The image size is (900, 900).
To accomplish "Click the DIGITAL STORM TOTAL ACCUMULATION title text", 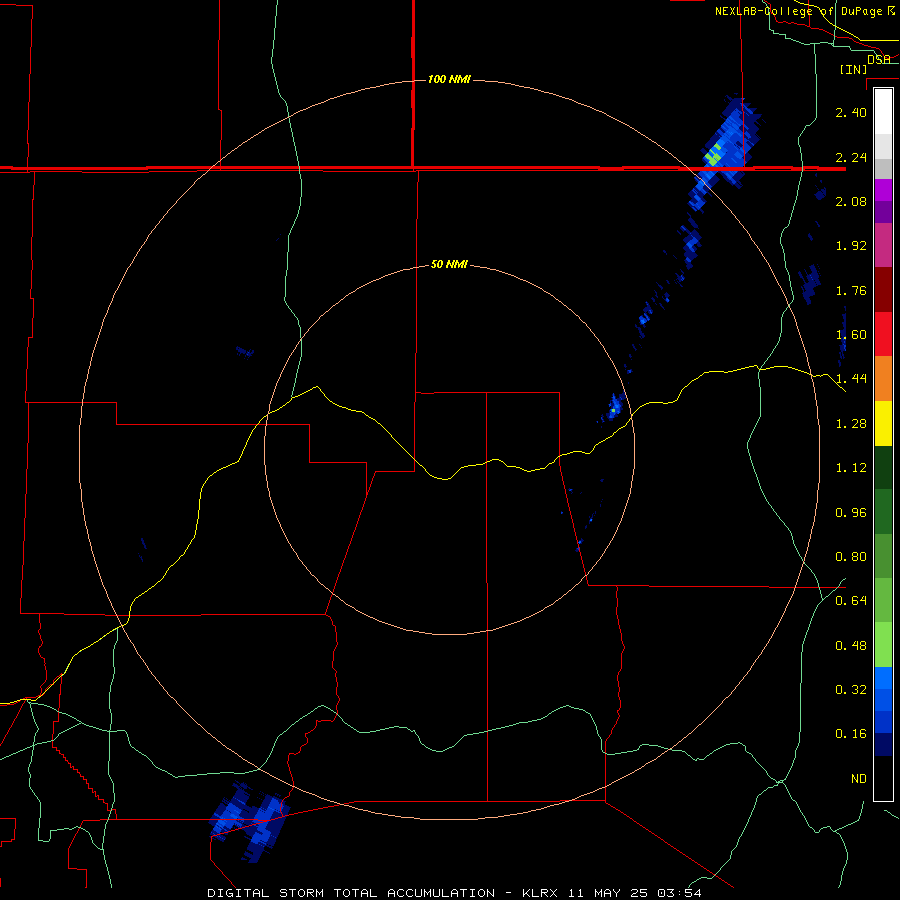I will (351, 893).
